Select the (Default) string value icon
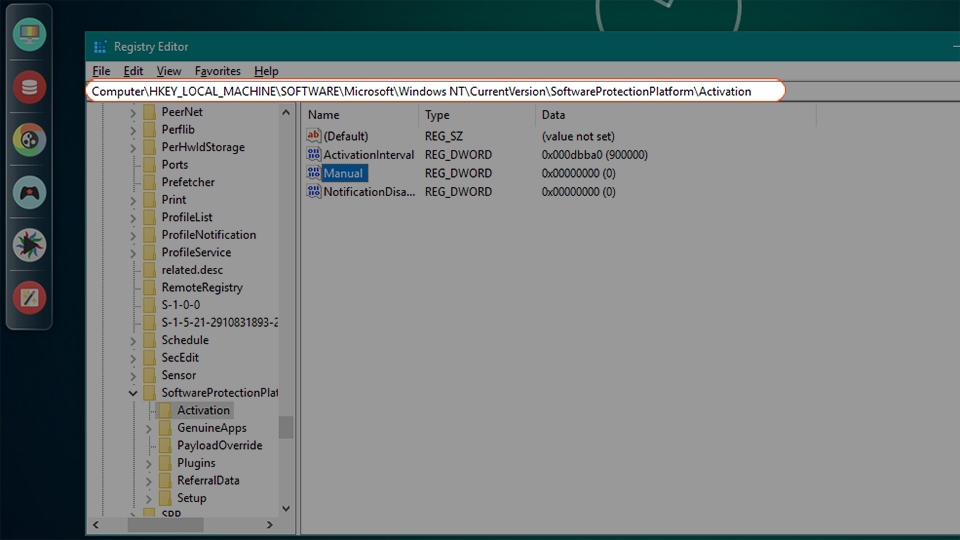This screenshot has height=540, width=960. pos(314,136)
